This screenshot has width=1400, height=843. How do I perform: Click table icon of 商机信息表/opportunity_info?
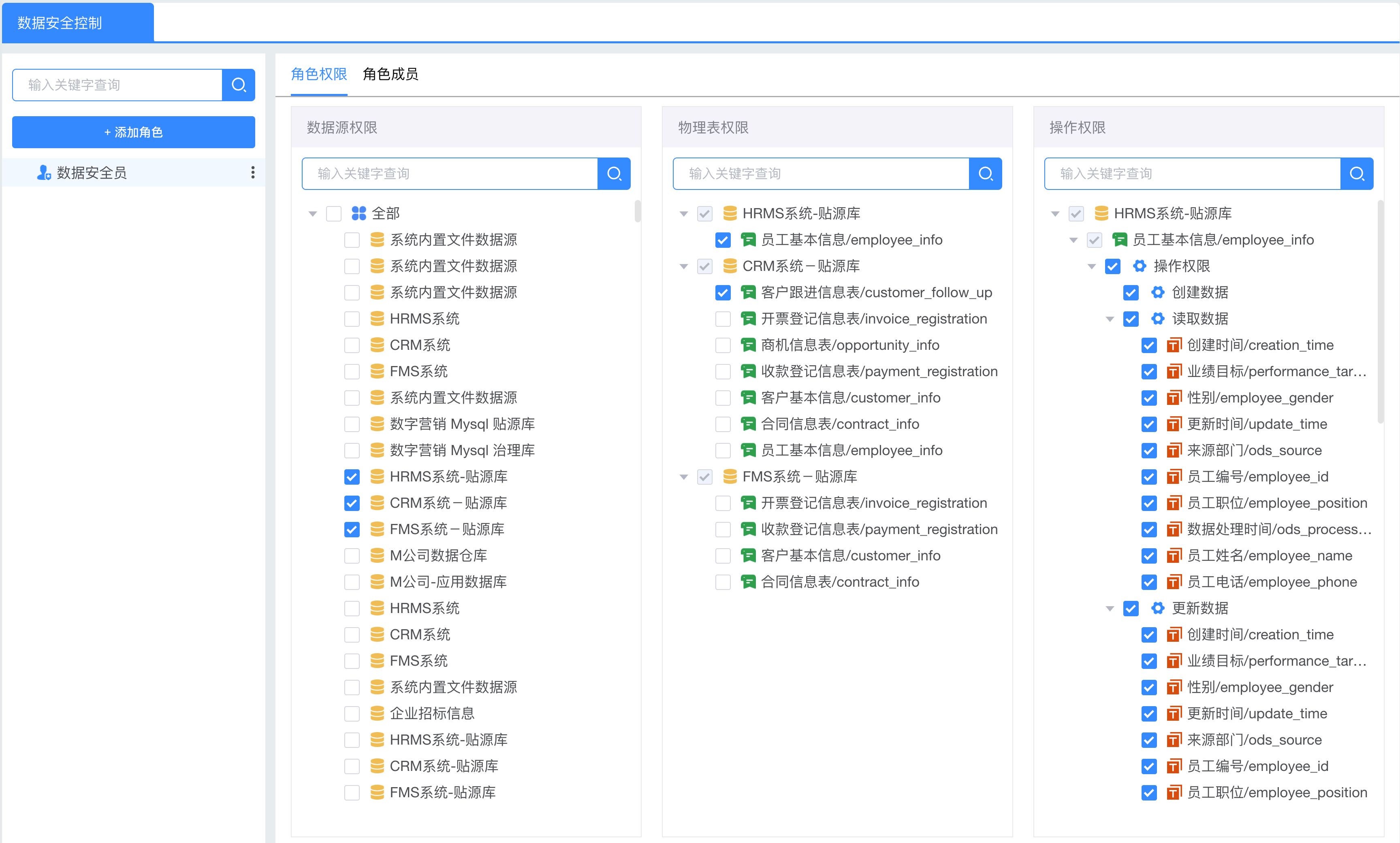coord(748,345)
